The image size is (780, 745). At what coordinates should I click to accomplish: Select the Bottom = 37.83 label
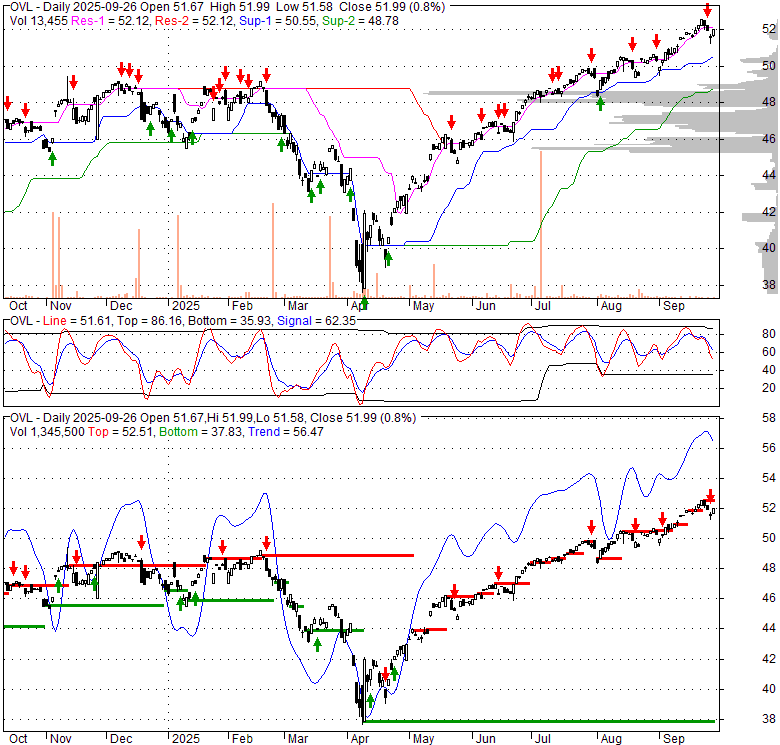click(x=200, y=432)
